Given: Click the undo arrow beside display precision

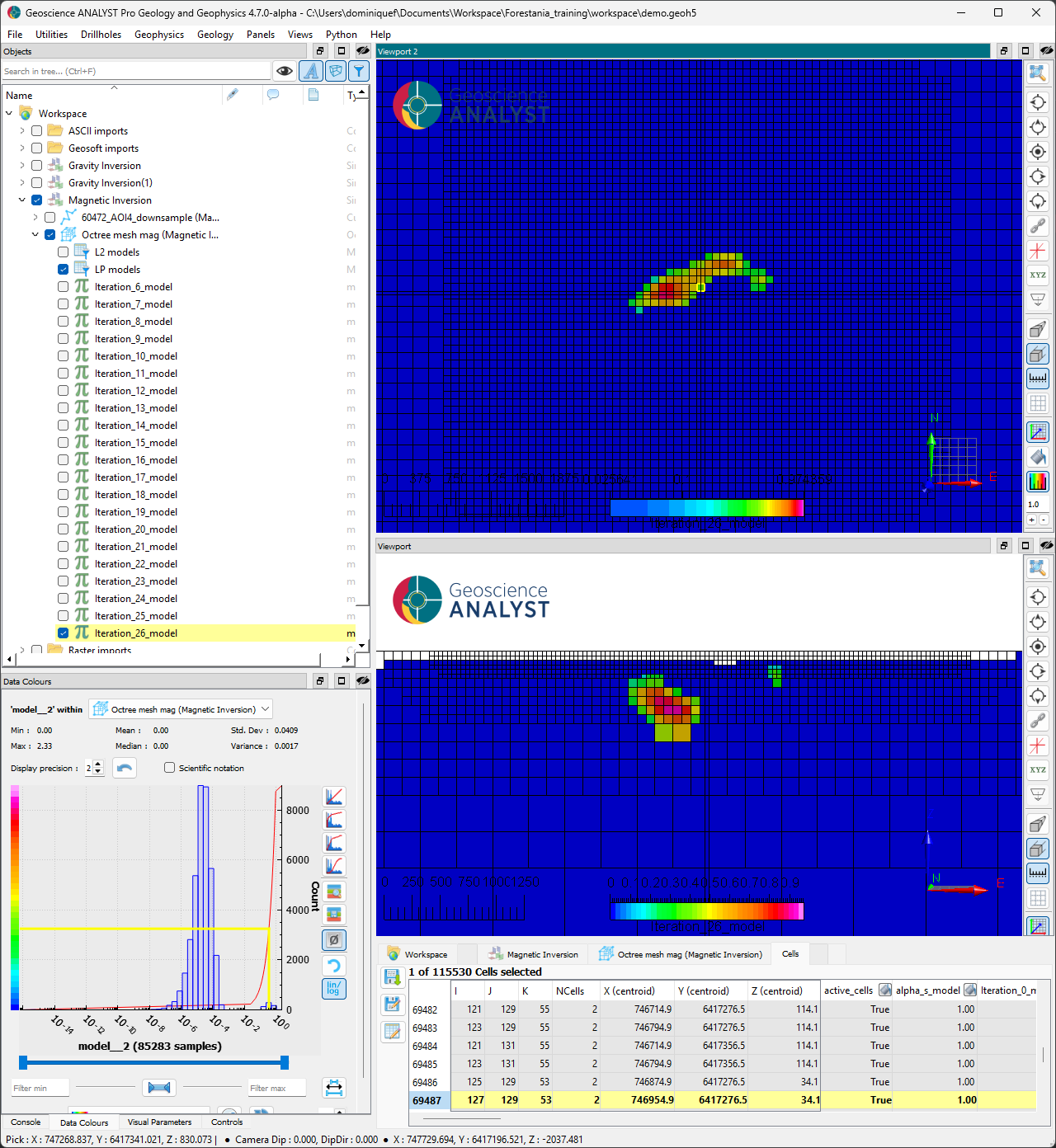Looking at the screenshot, I should point(125,768).
